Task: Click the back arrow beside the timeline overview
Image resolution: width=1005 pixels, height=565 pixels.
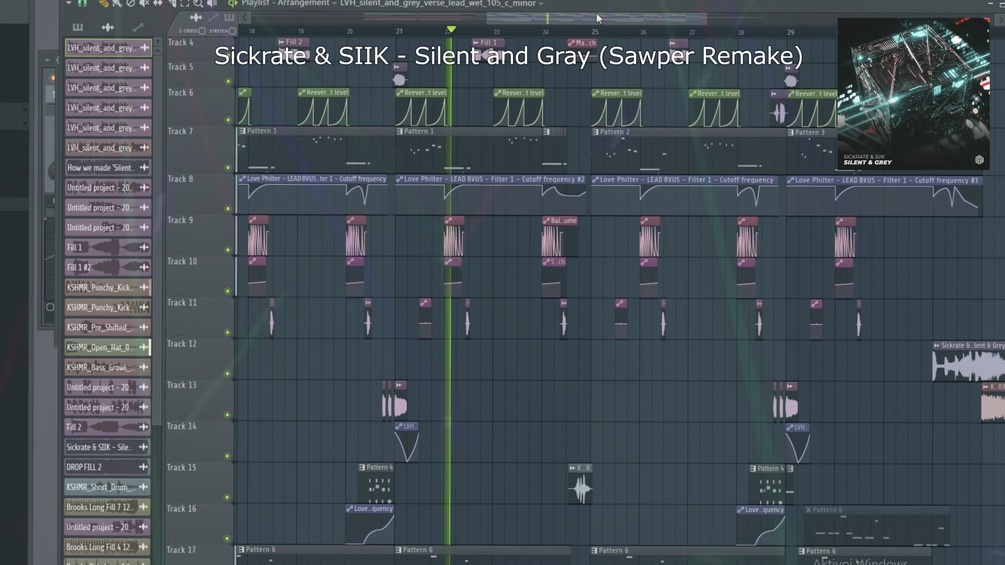Action: click(245, 17)
